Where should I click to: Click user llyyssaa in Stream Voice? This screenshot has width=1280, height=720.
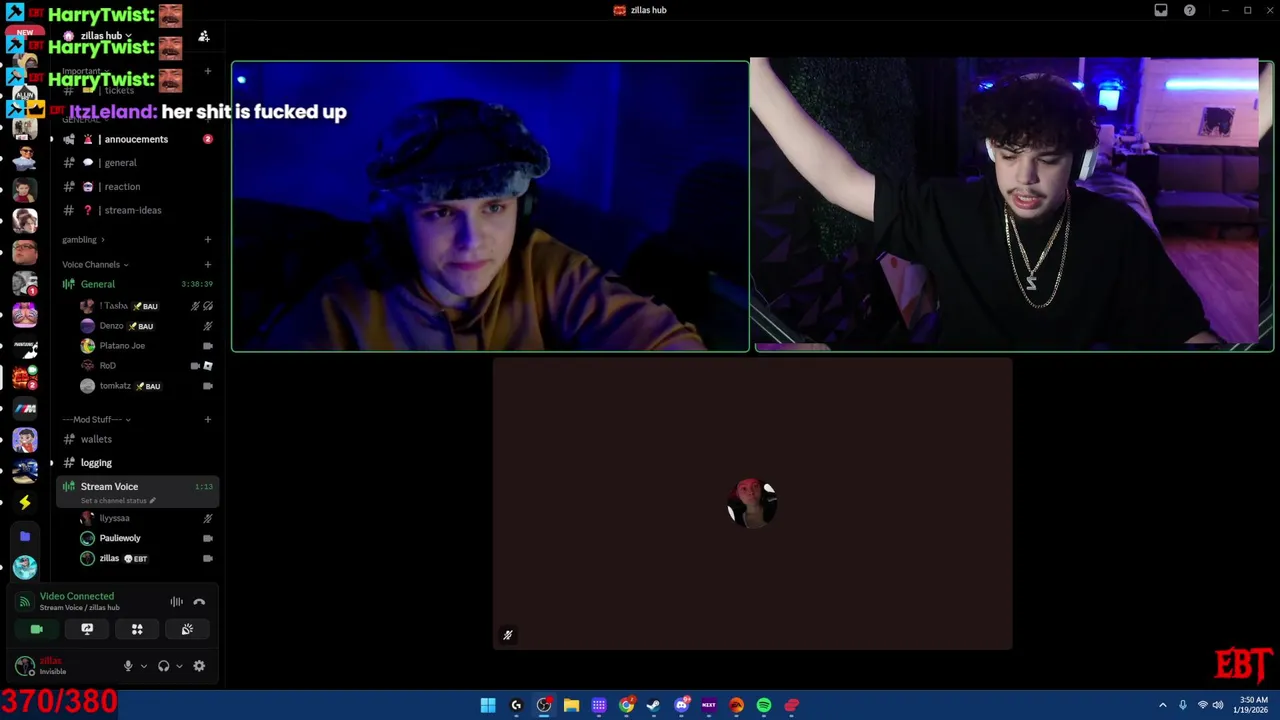tap(146, 519)
